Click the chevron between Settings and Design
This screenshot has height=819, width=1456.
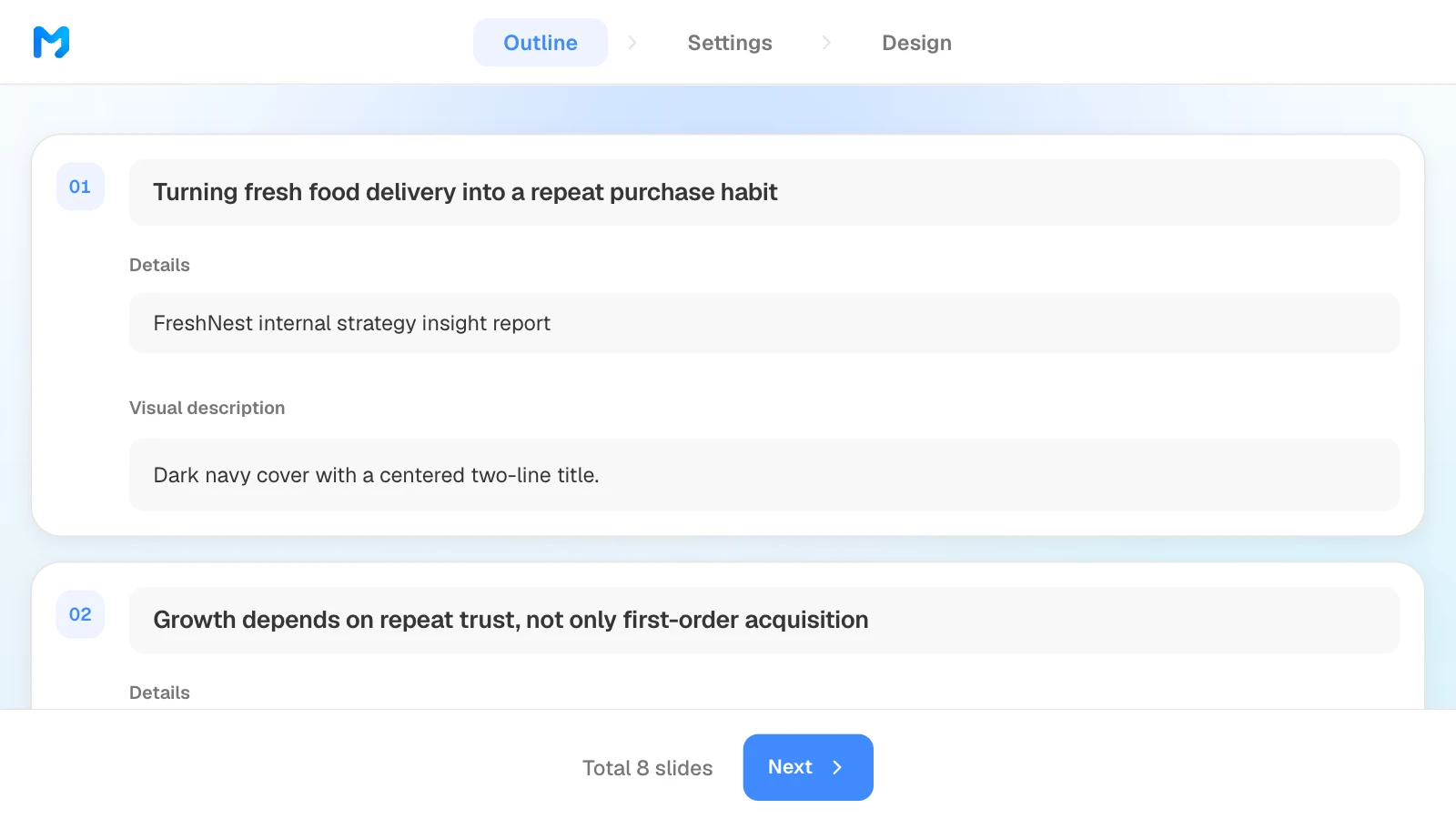(x=826, y=43)
